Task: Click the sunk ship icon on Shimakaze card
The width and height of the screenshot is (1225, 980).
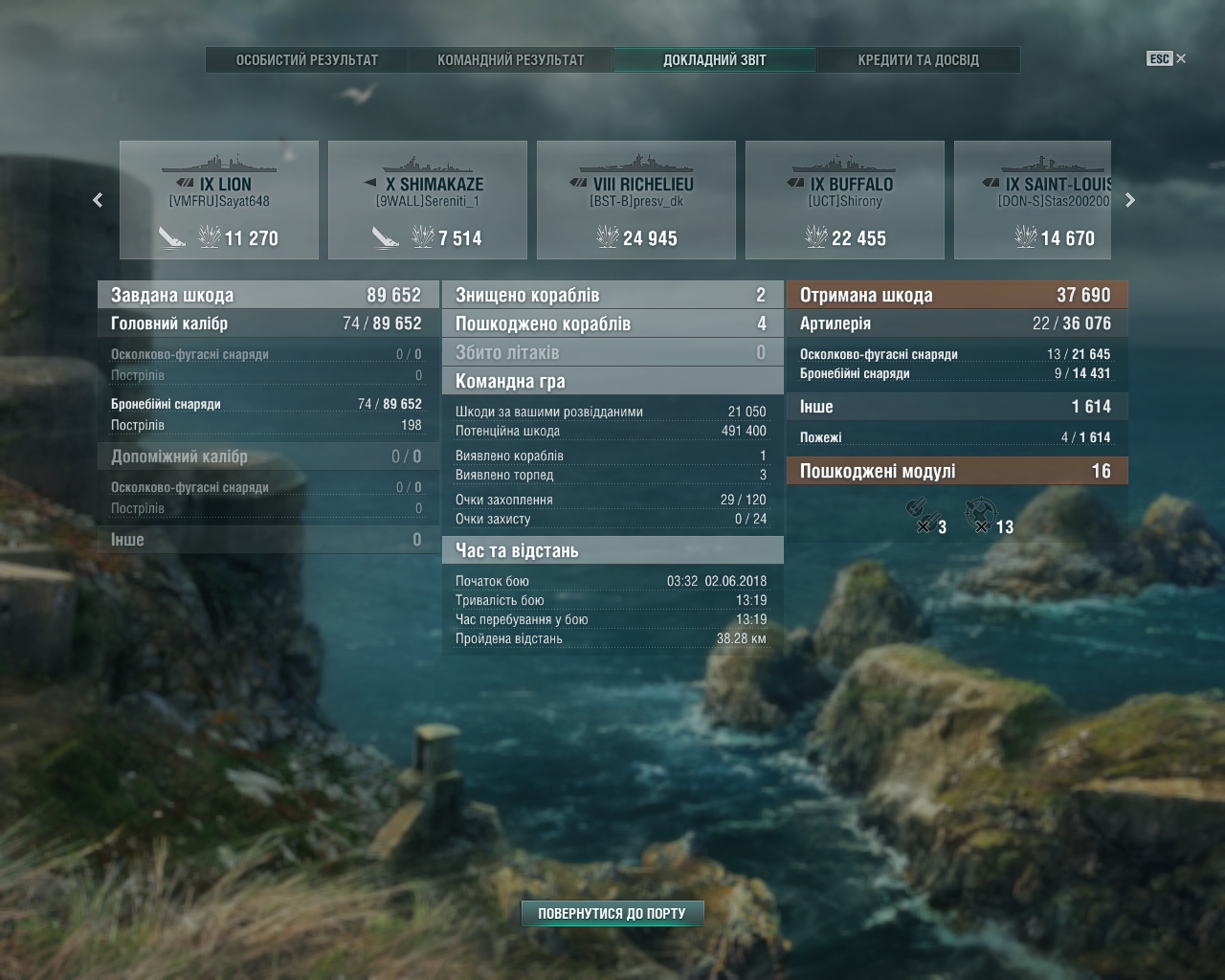Action: (386, 237)
